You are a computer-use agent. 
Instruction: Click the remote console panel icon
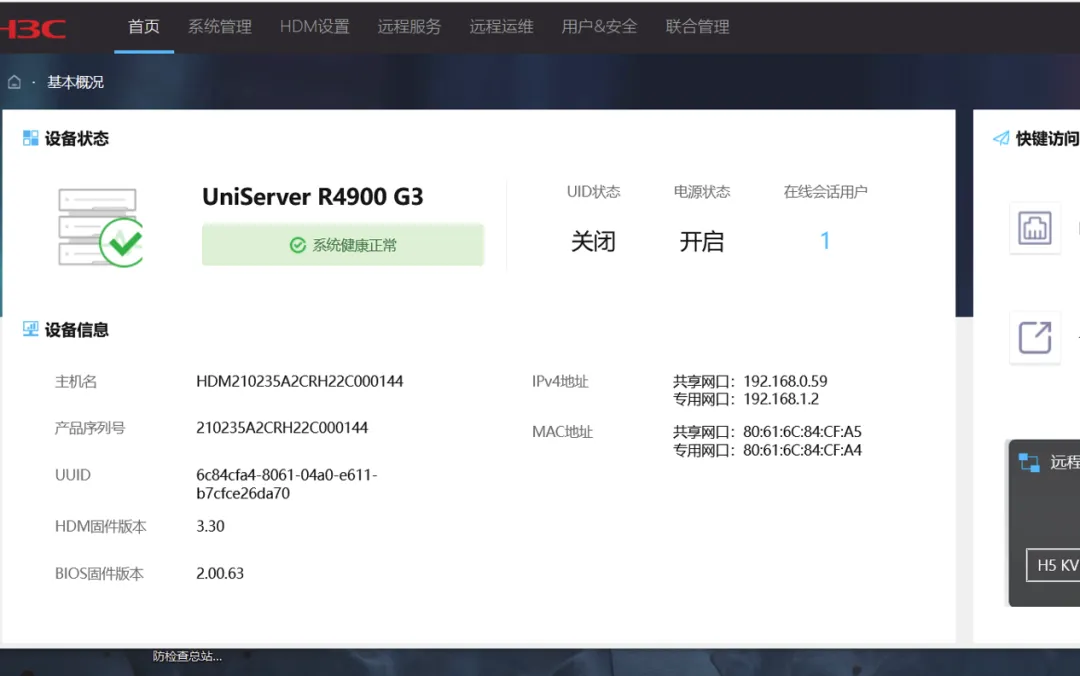tap(1029, 462)
